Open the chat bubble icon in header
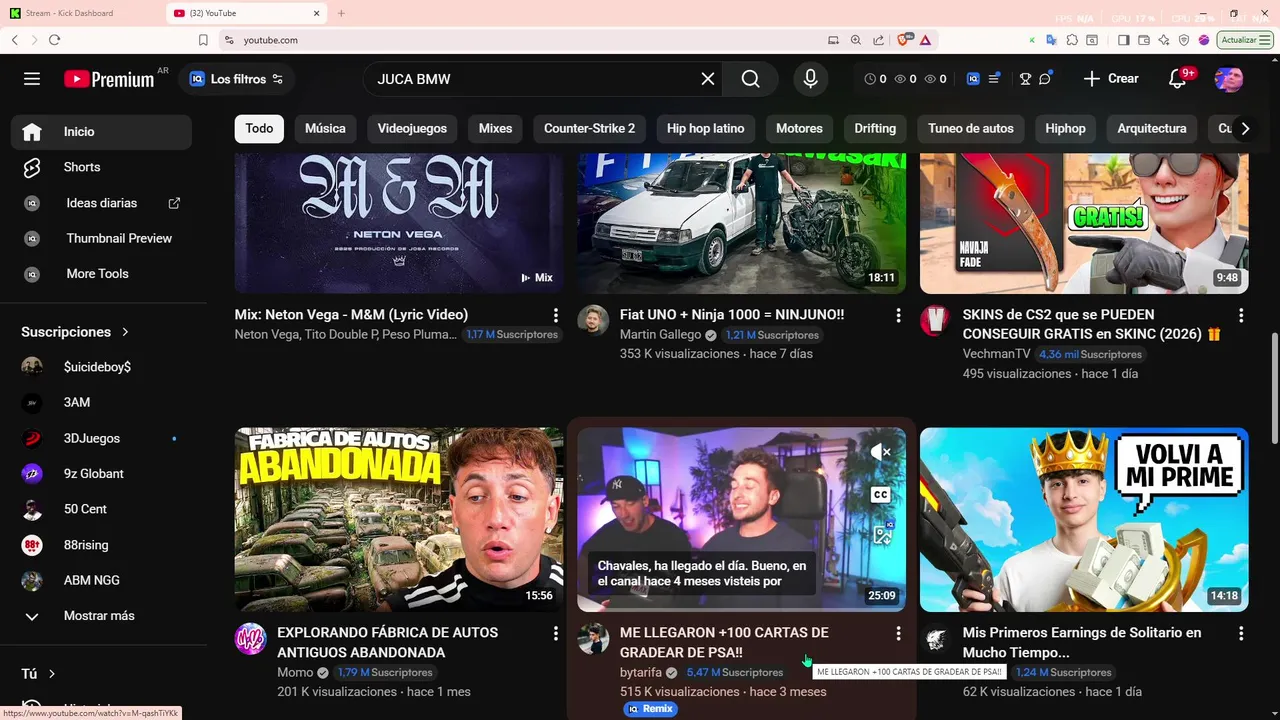 point(1046,79)
